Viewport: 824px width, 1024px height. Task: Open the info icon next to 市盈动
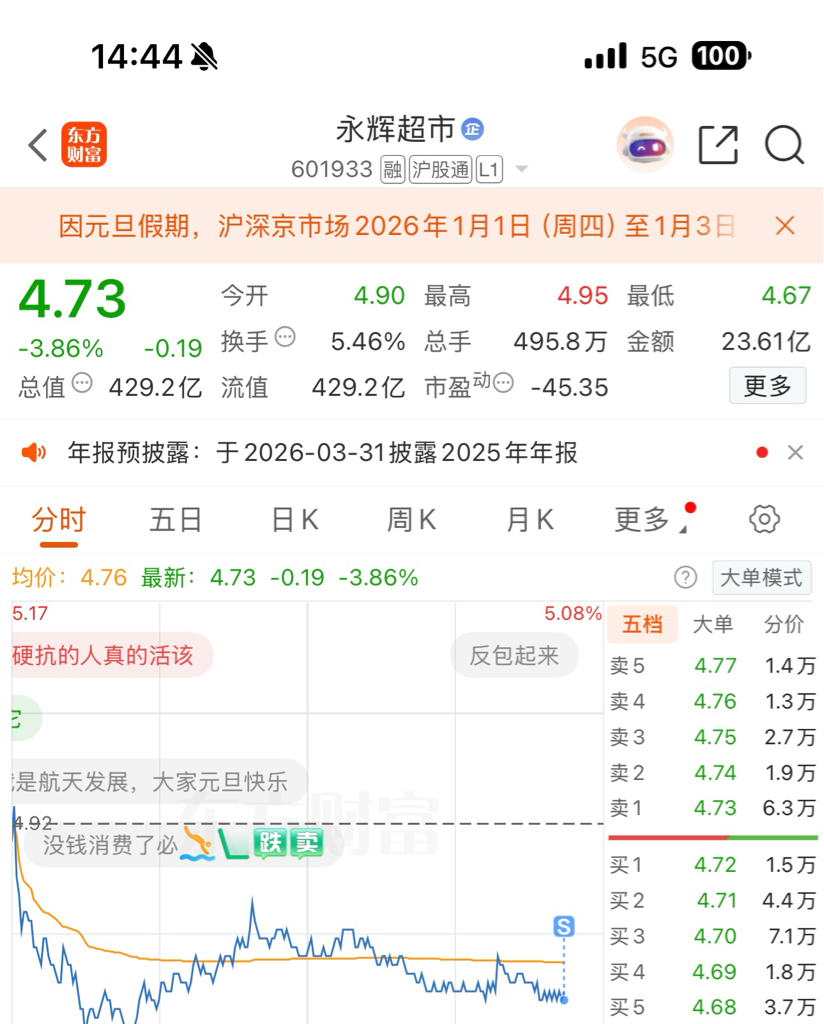point(503,383)
